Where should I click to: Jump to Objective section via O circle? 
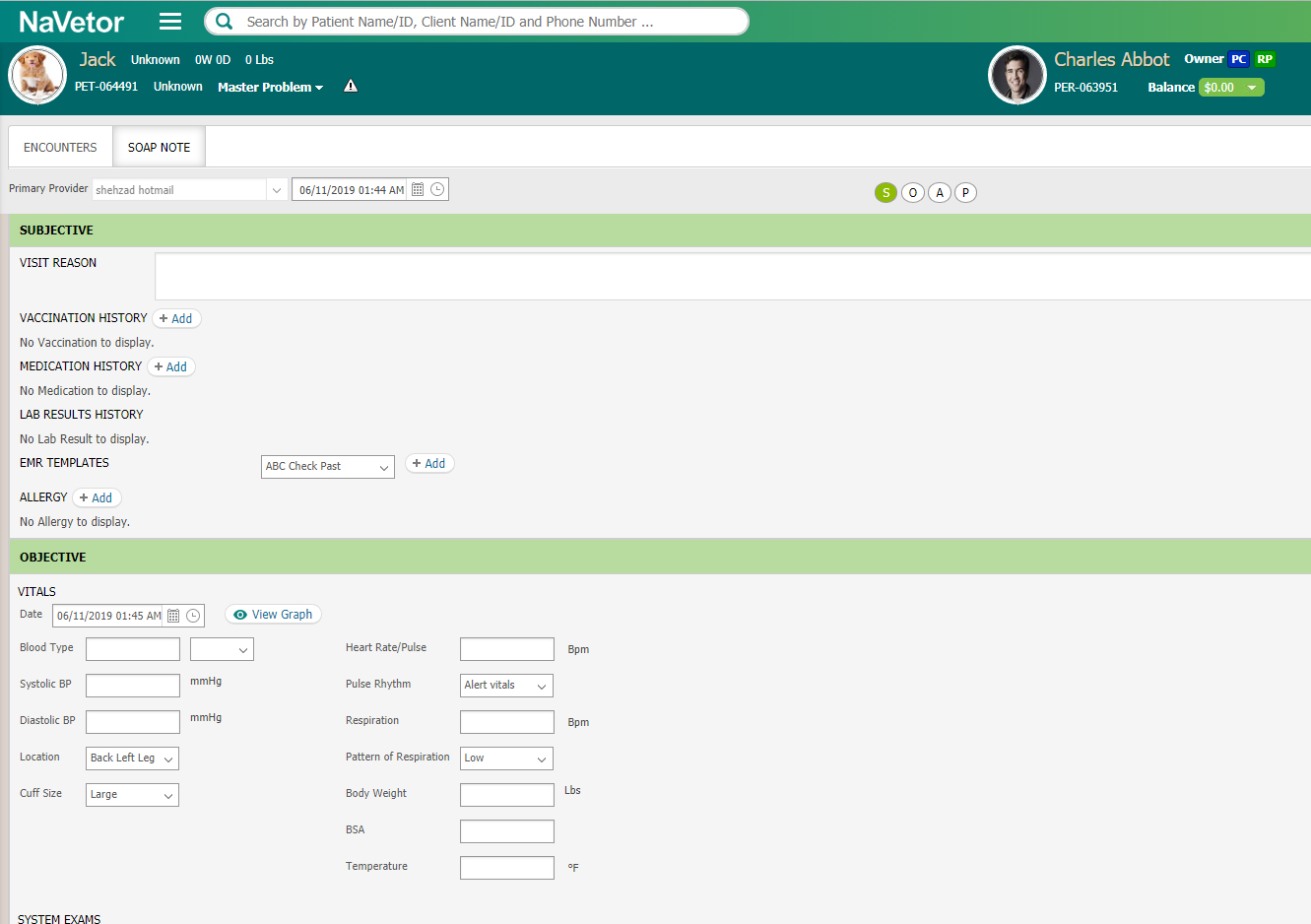pyautogui.click(x=913, y=193)
